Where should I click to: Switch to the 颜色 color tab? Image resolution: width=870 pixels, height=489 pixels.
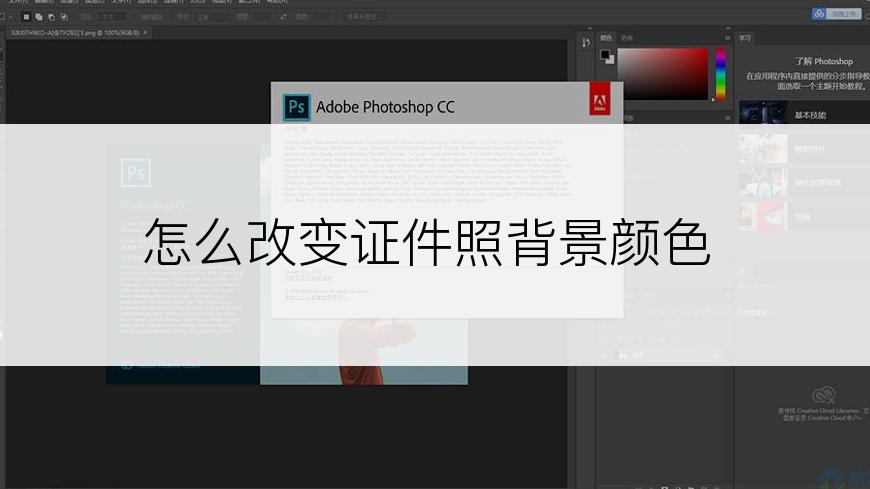[x=606, y=38]
